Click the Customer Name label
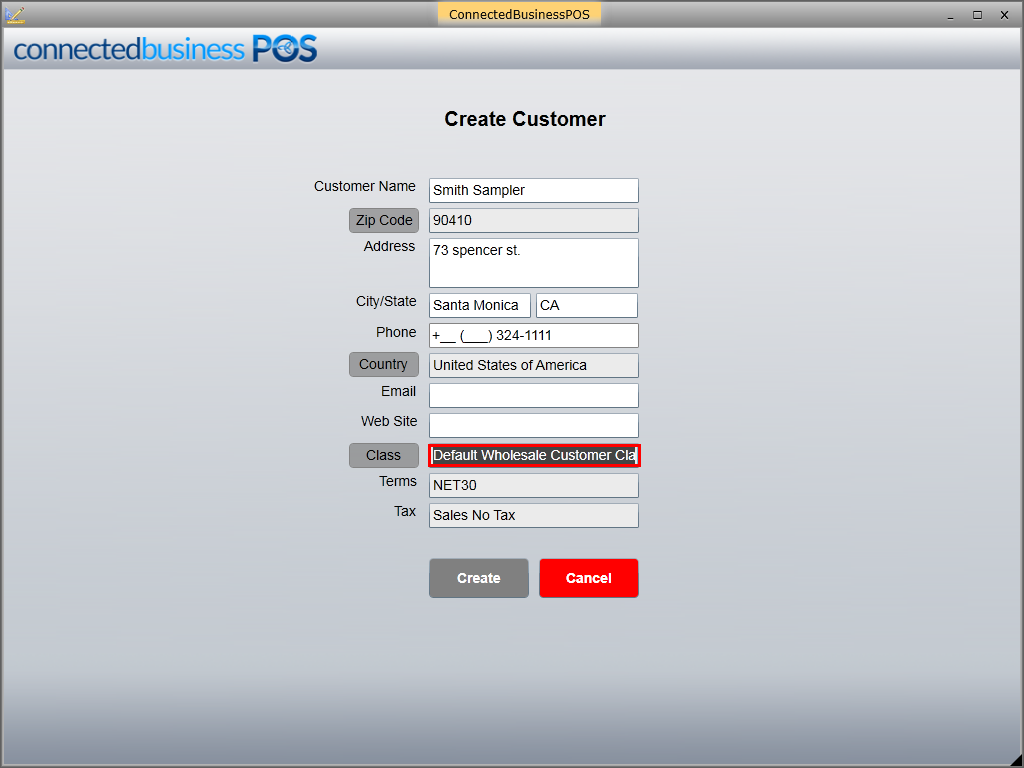Image resolution: width=1024 pixels, height=768 pixels. pos(364,186)
